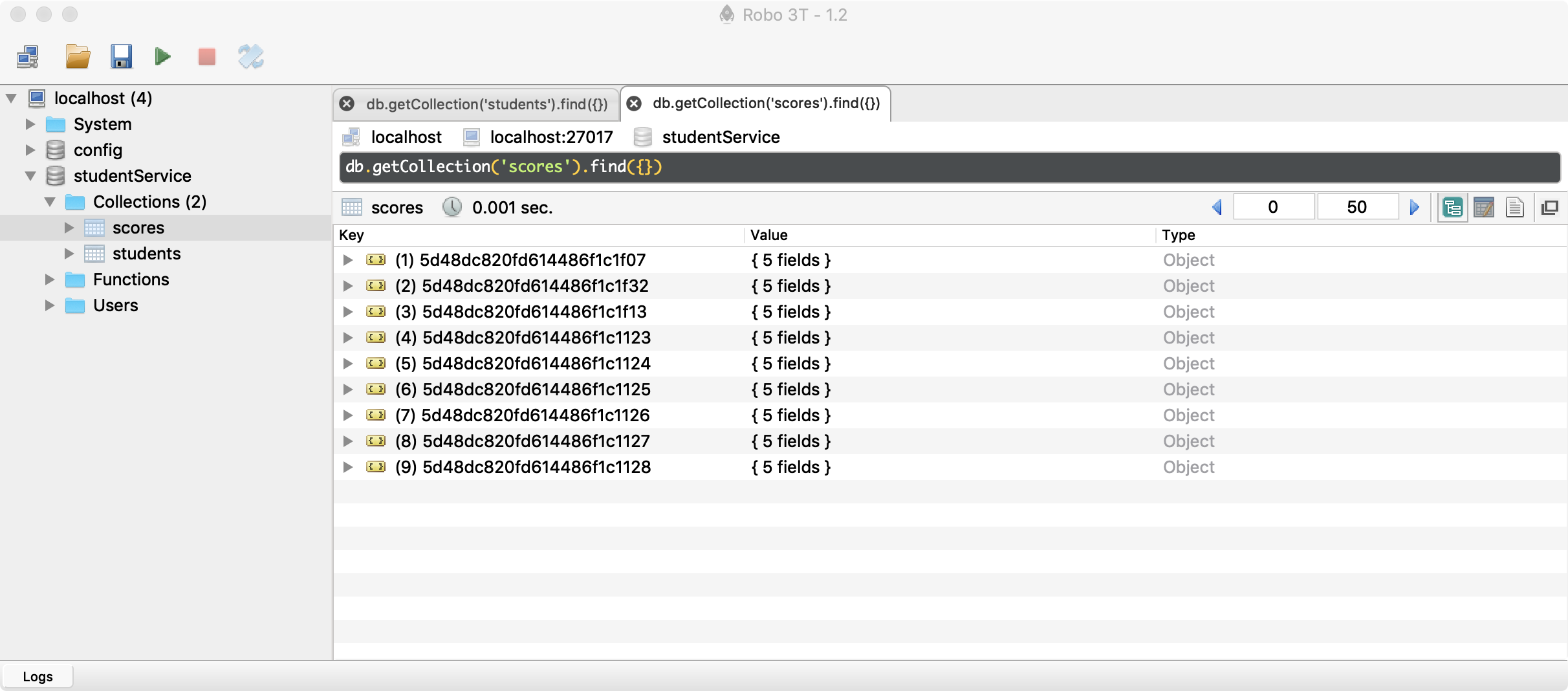Viewport: 1568px width, 691px height.
Task: Expand the config database
Action: tap(30, 150)
